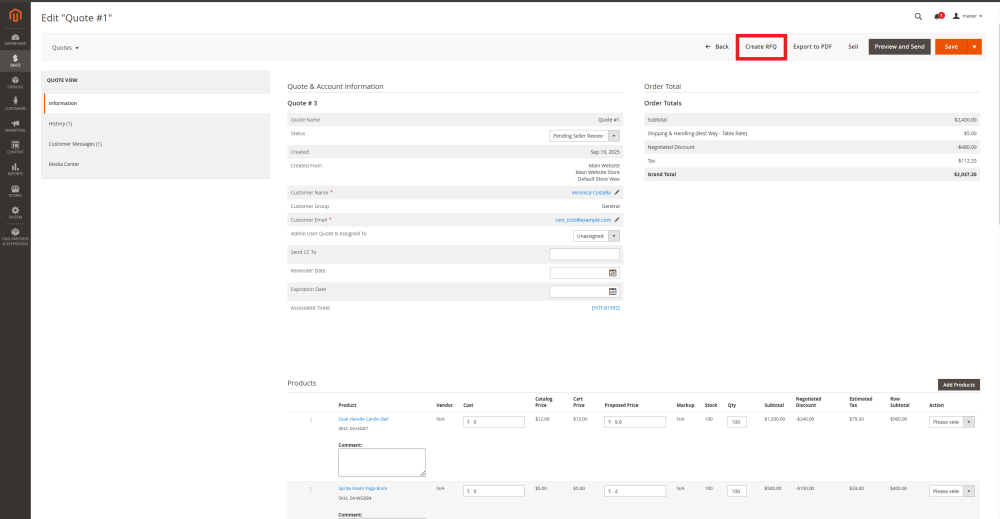Image resolution: width=1000 pixels, height=519 pixels.
Task: Open the Magento logo home link
Action: pos(15,15)
